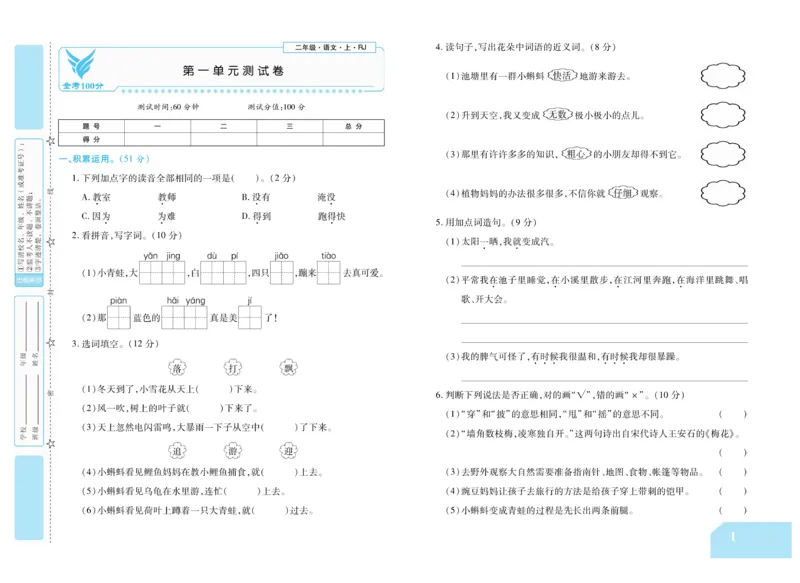This screenshot has height=583, width=800.
Task: Click the circled word 粗心 in question 4
Action: 578,155
